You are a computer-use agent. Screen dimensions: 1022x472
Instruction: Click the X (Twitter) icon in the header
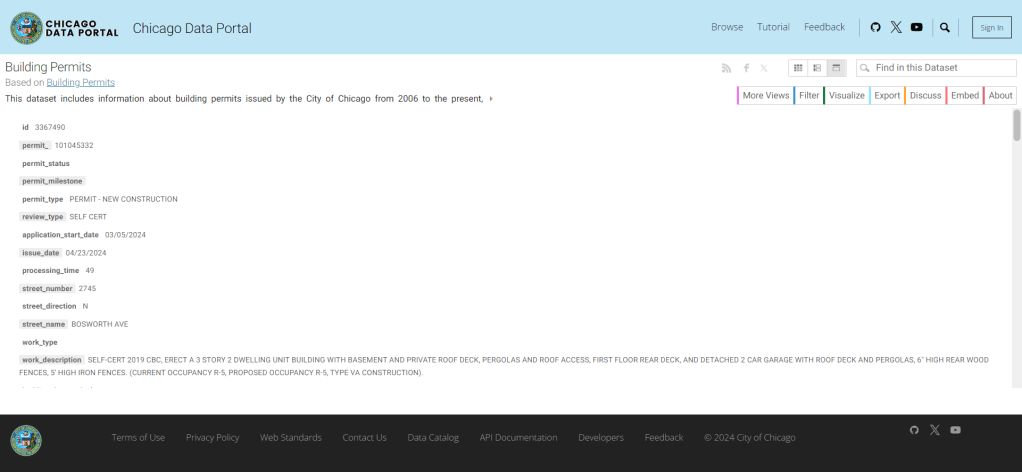pyautogui.click(x=896, y=27)
